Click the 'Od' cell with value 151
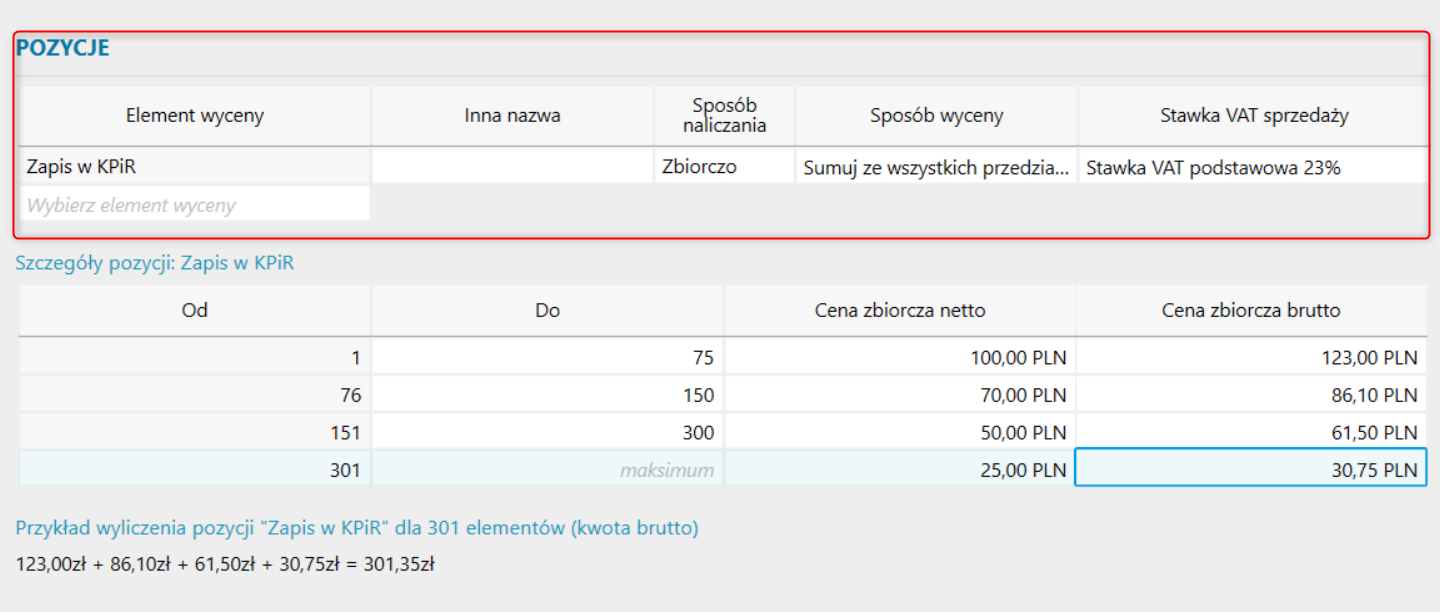 click(x=195, y=431)
